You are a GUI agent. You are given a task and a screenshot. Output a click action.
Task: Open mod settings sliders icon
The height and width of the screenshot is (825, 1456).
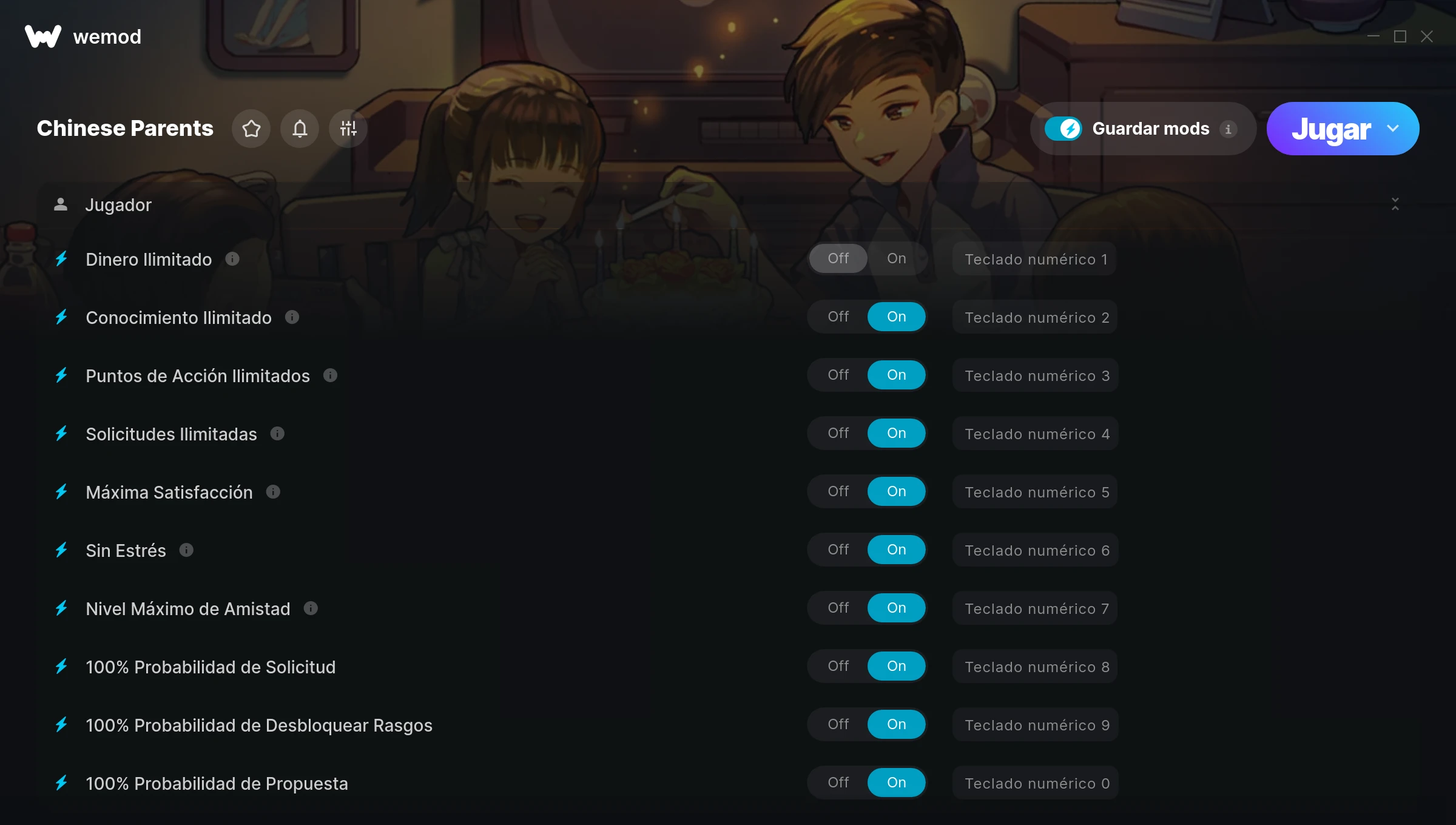348,129
